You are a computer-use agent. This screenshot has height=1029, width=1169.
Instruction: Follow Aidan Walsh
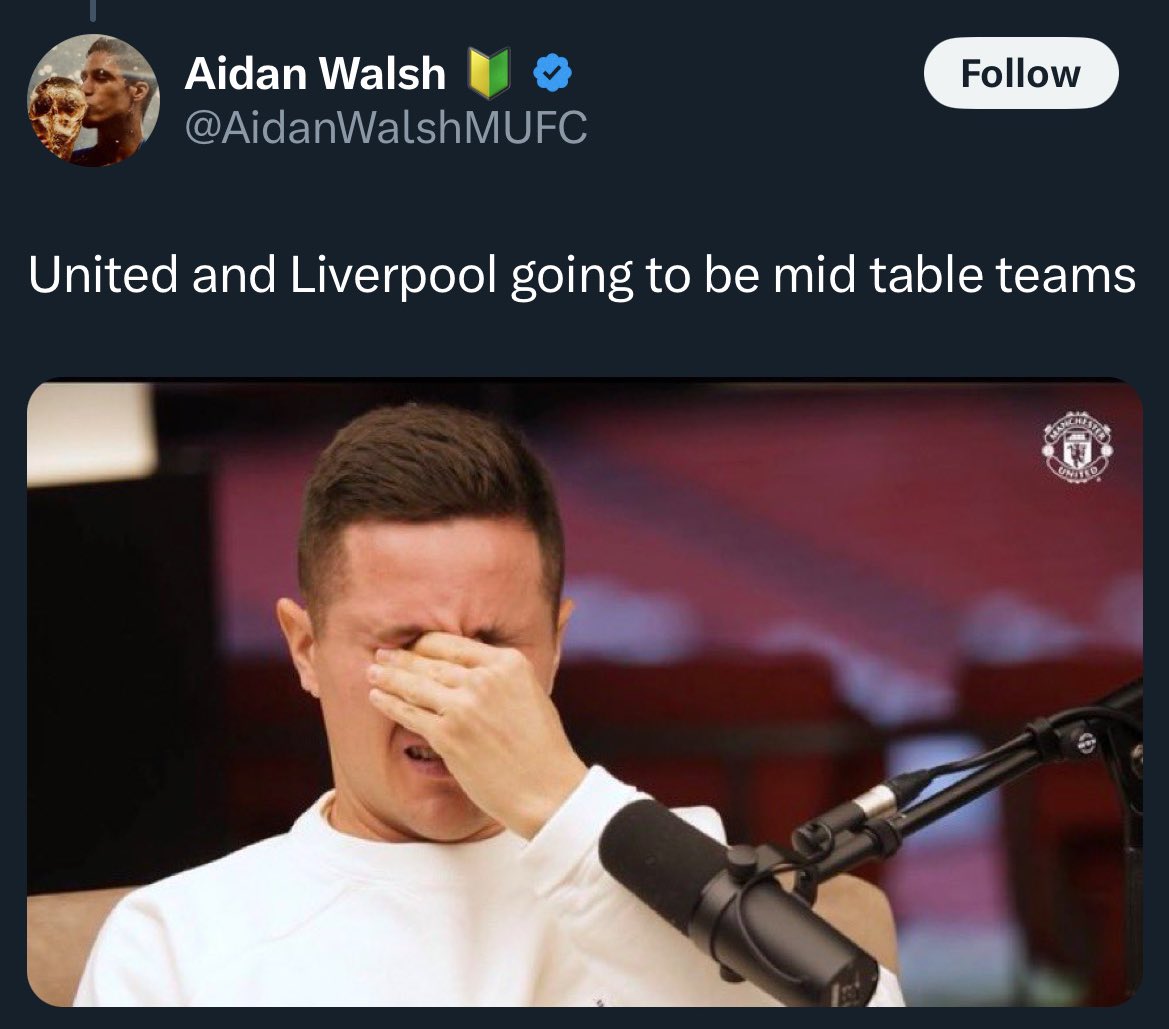pos(1021,73)
